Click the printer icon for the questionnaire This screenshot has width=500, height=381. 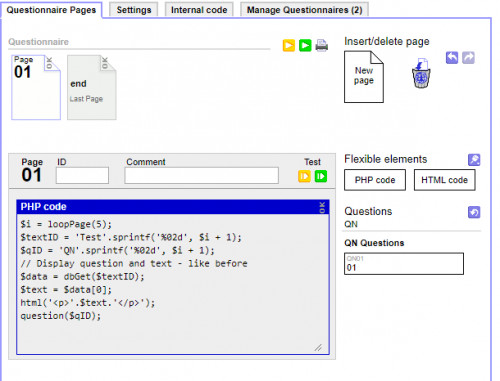[322, 45]
